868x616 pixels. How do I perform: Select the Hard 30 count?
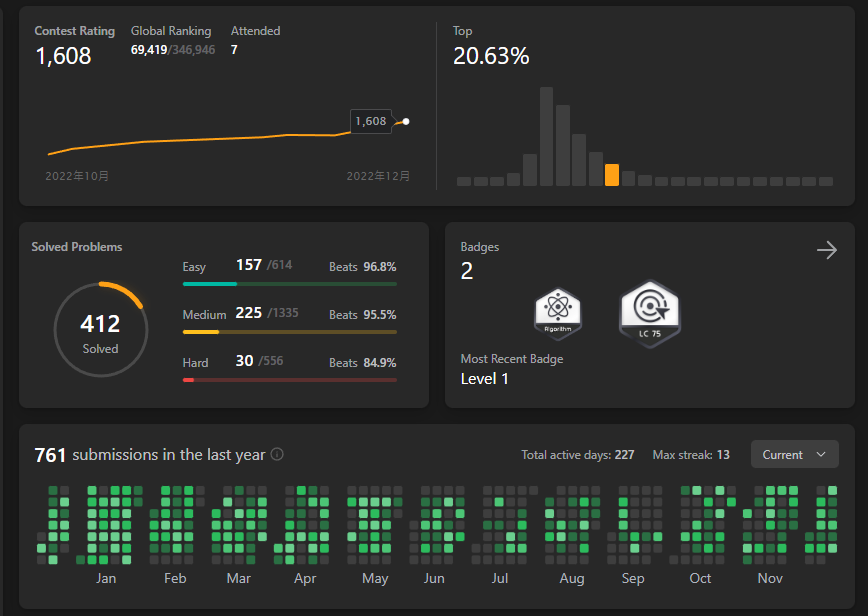tap(244, 361)
